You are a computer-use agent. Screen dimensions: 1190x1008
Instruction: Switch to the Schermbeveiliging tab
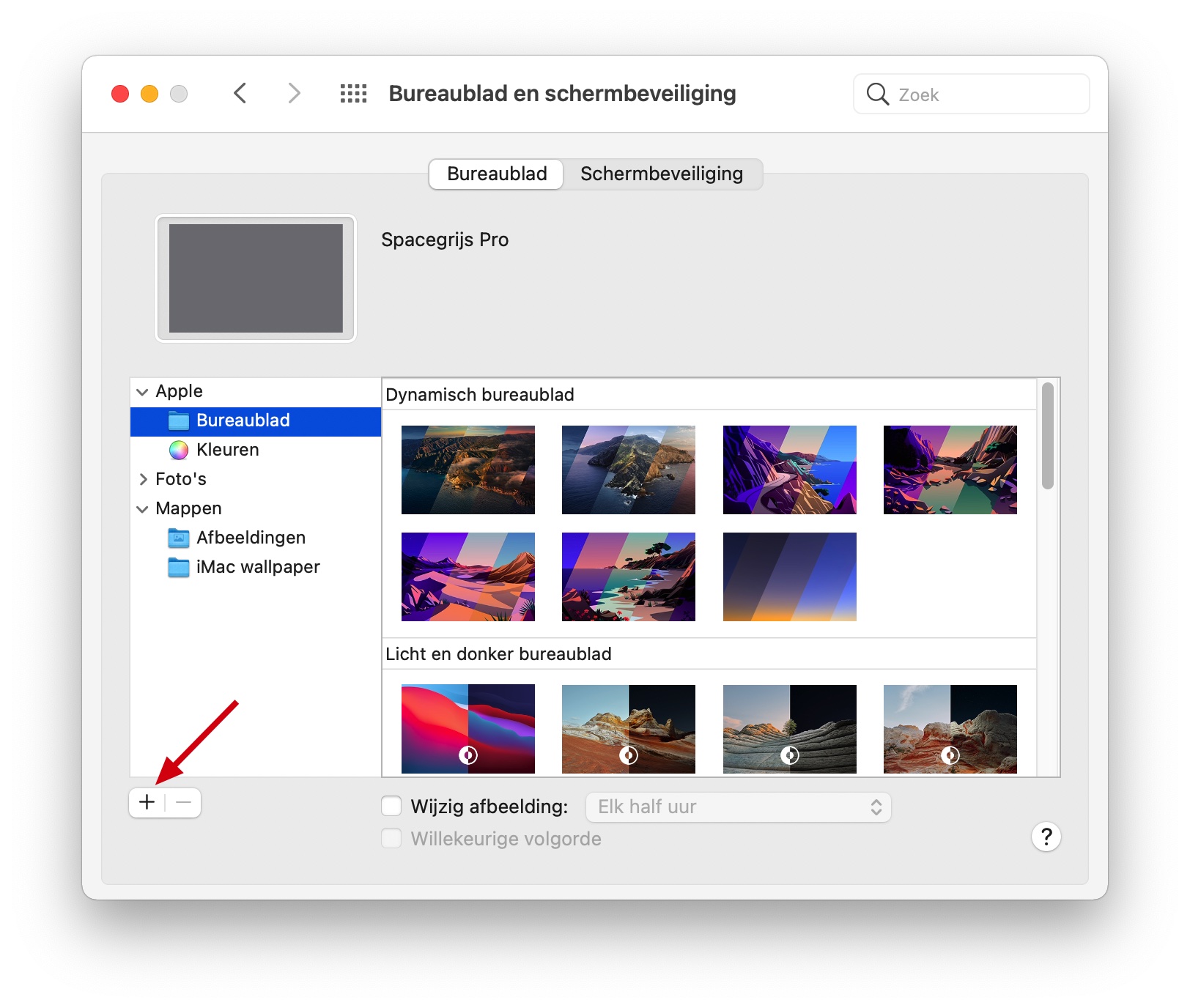pos(662,174)
